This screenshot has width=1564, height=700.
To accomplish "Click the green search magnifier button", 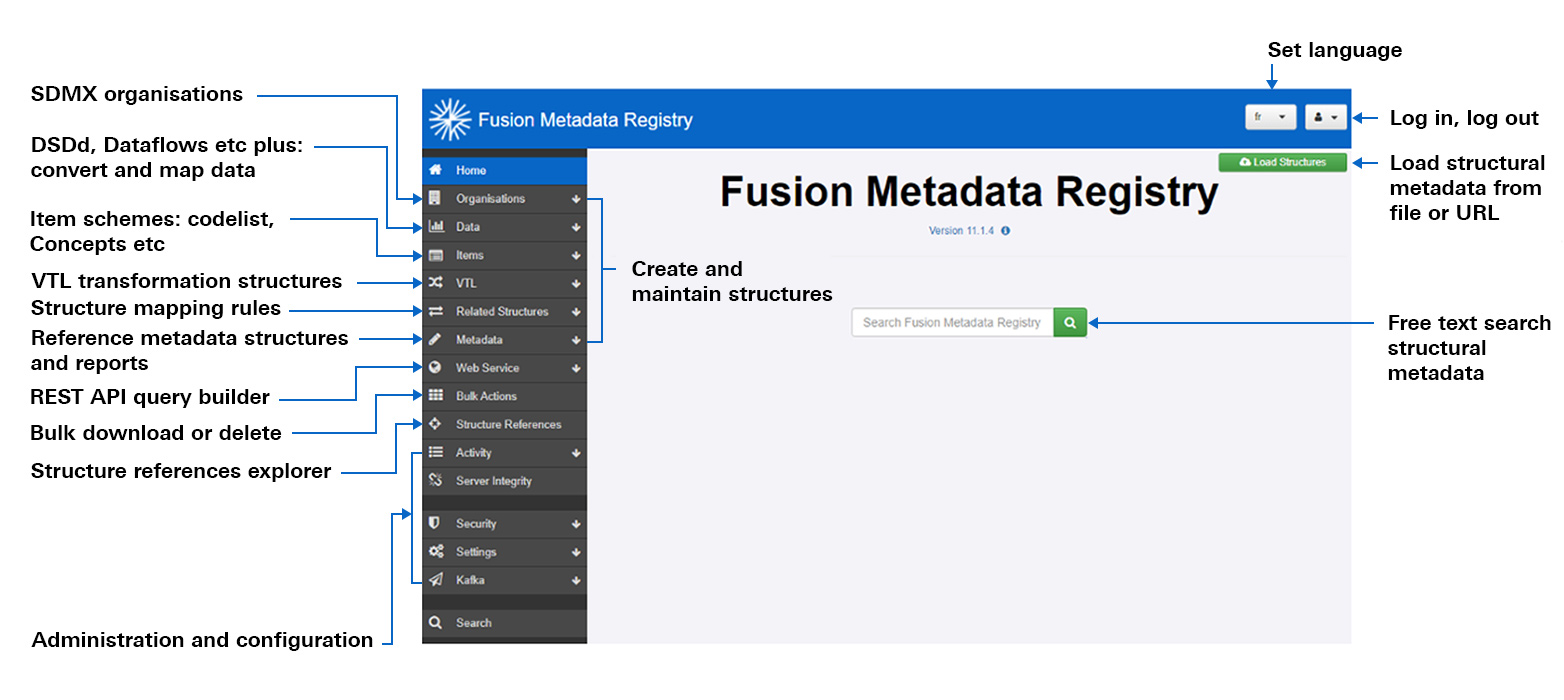I will 1070,323.
